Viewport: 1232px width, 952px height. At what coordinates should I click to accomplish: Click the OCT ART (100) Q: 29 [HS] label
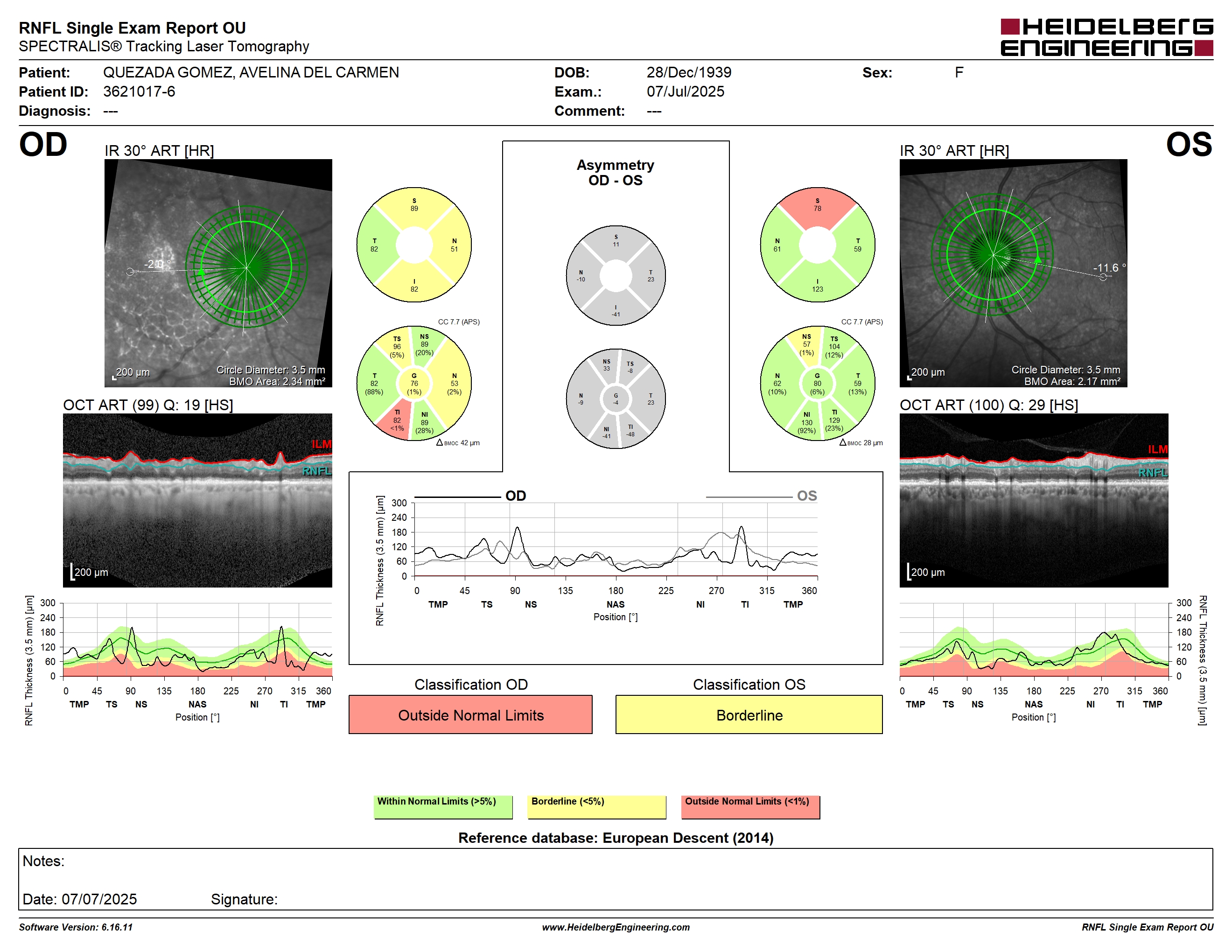[988, 405]
